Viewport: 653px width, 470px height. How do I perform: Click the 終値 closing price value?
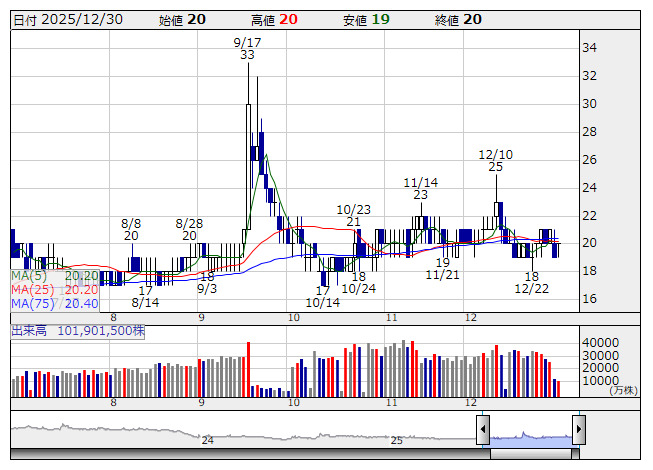coord(473,20)
